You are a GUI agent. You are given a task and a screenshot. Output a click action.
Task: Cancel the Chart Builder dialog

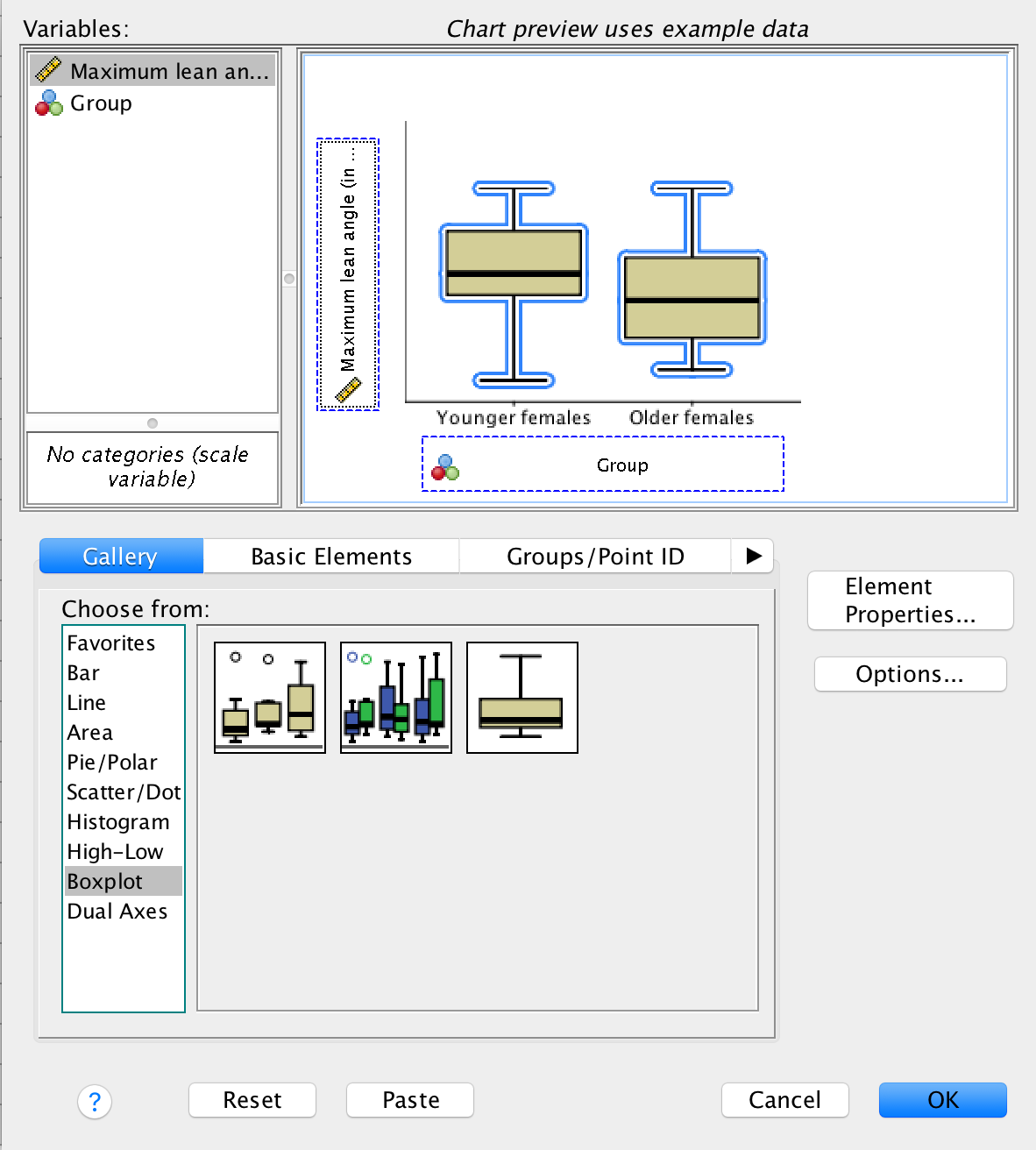point(784,1100)
